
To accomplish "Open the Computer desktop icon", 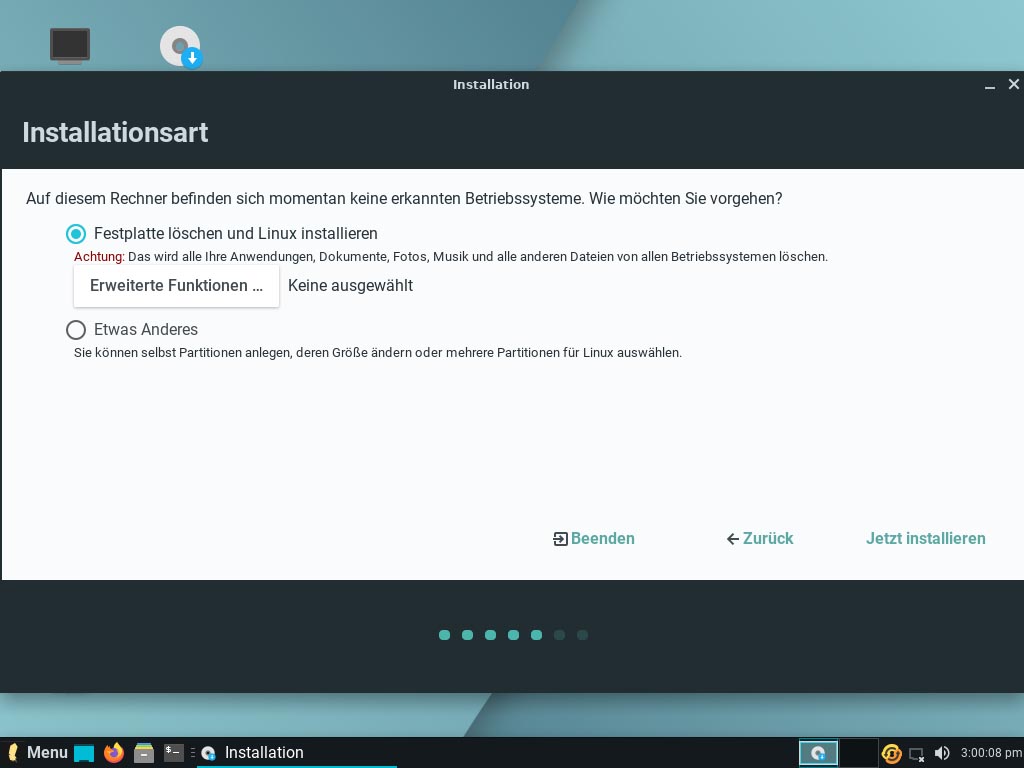I will point(70,46).
